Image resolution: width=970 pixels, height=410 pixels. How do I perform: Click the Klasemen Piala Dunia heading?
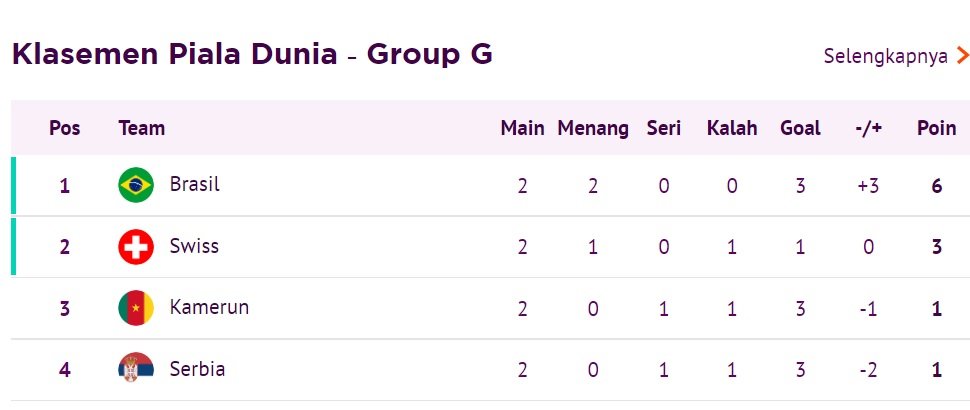coord(175,54)
